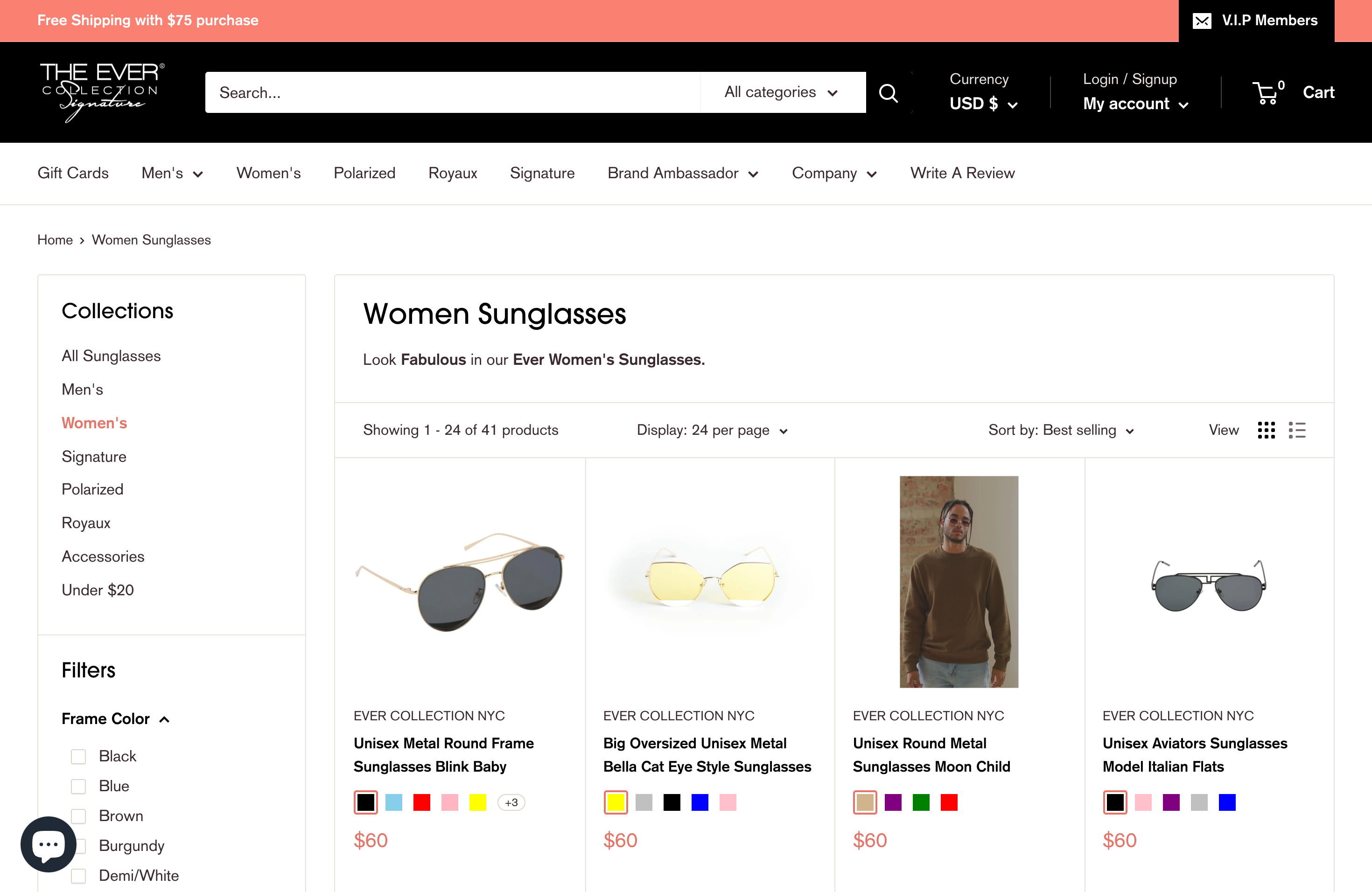Switch to list view layout

coord(1296,430)
